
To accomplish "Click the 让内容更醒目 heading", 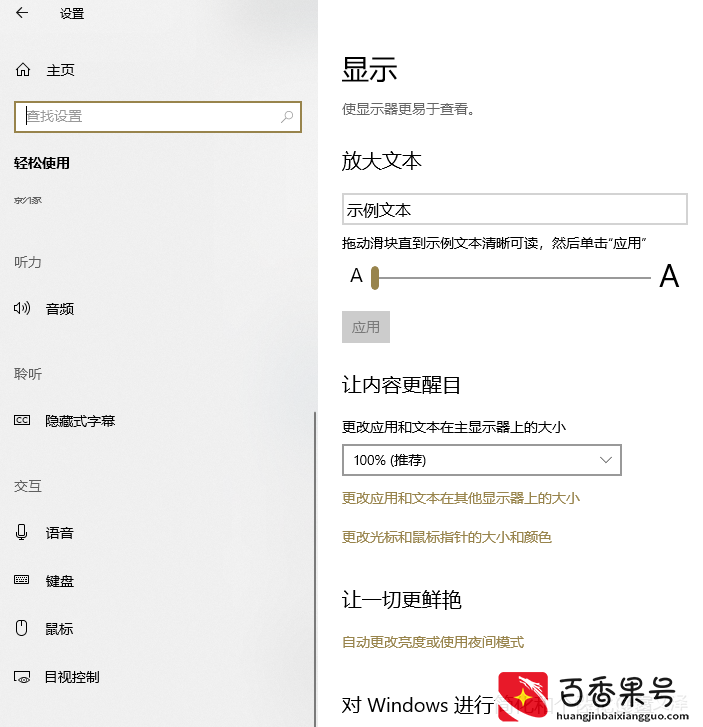I will coord(401,385).
